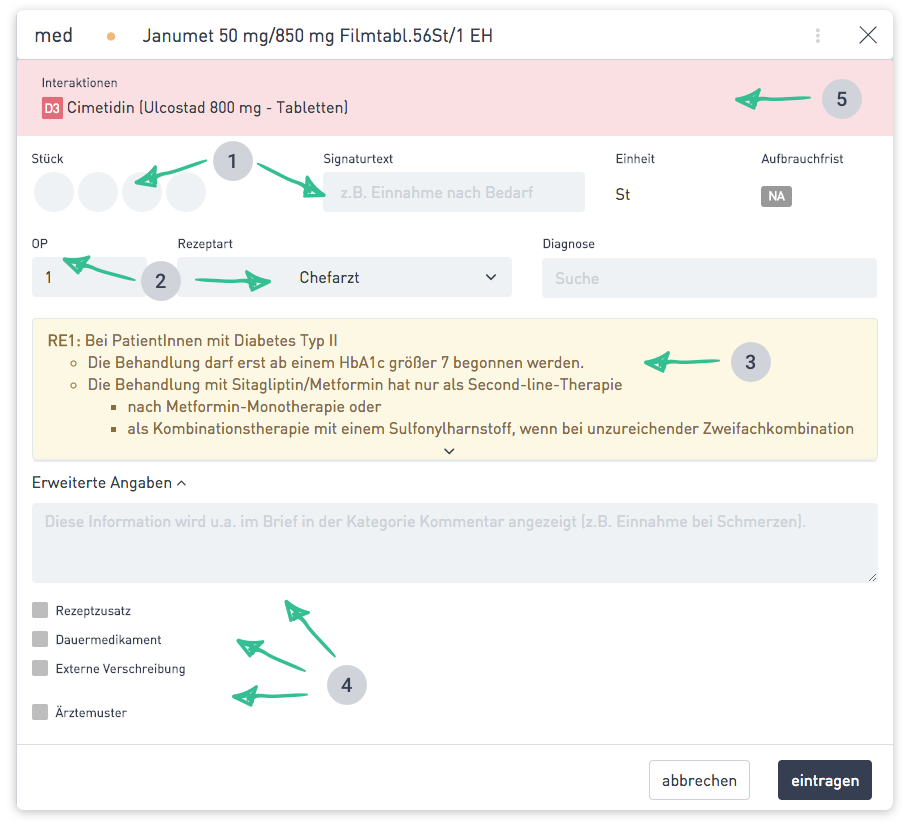Click the Diagnose Suche field

(x=709, y=278)
